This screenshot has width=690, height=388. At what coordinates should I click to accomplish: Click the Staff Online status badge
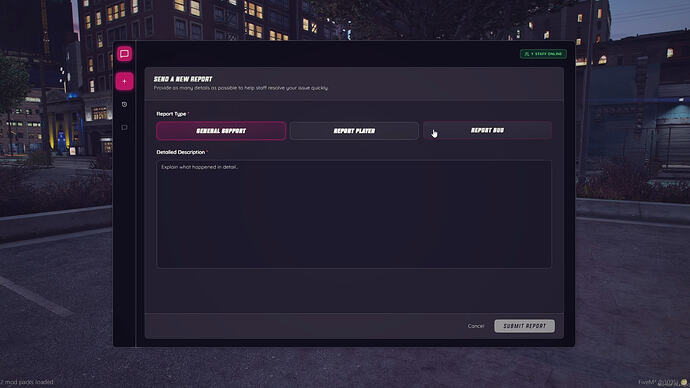[543, 54]
